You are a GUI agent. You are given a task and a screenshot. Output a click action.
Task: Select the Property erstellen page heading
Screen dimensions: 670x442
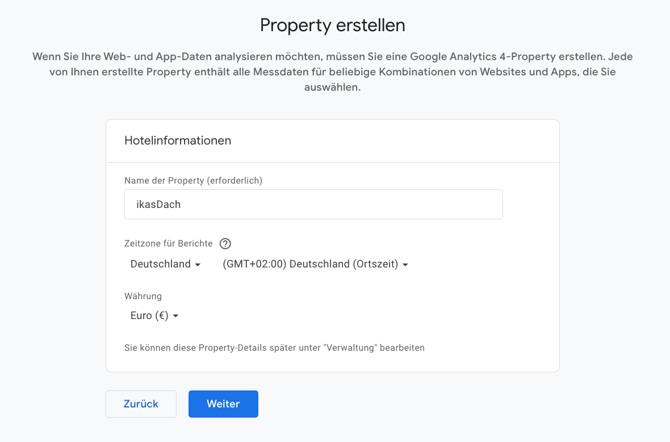[332, 25]
